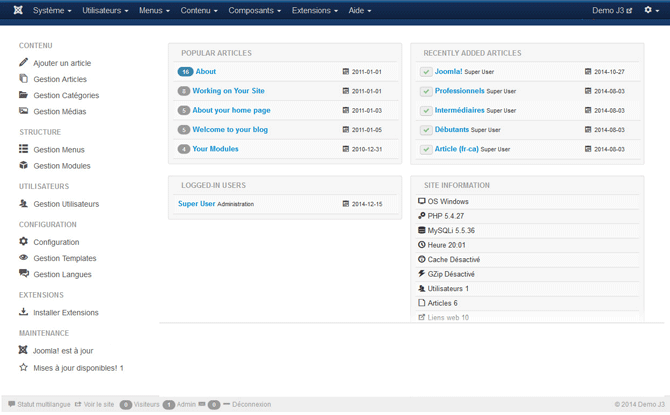Open the Aide menu
The image size is (670, 415).
tap(359, 11)
